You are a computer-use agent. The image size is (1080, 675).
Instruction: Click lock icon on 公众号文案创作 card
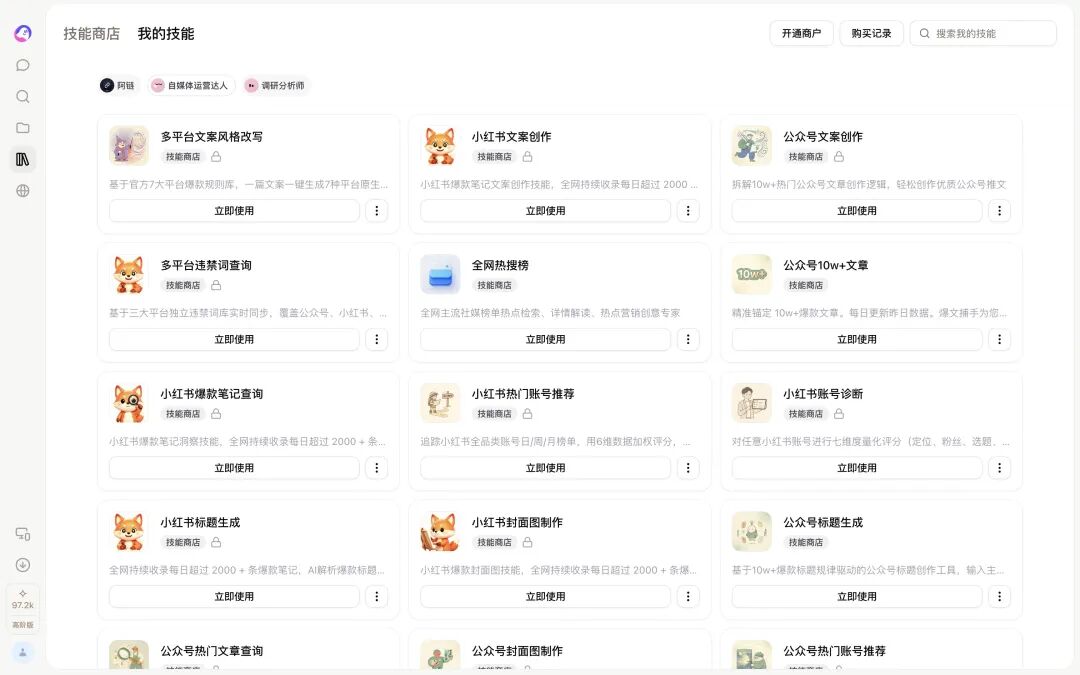click(x=839, y=156)
